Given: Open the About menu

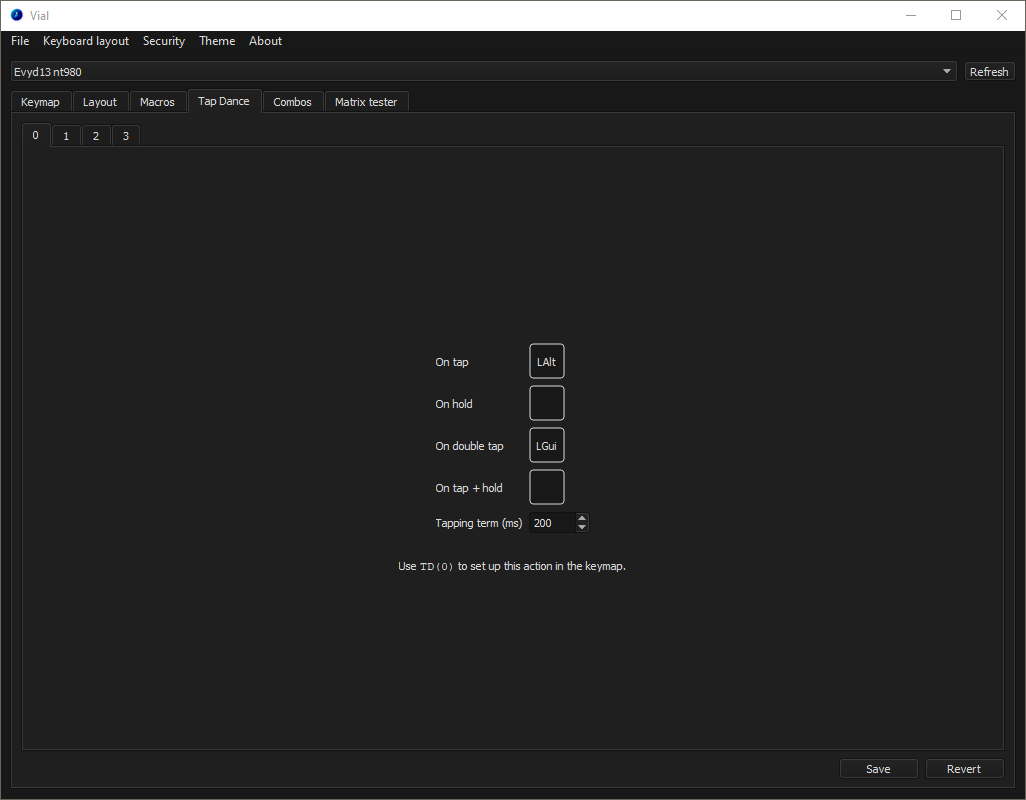Looking at the screenshot, I should click(265, 41).
